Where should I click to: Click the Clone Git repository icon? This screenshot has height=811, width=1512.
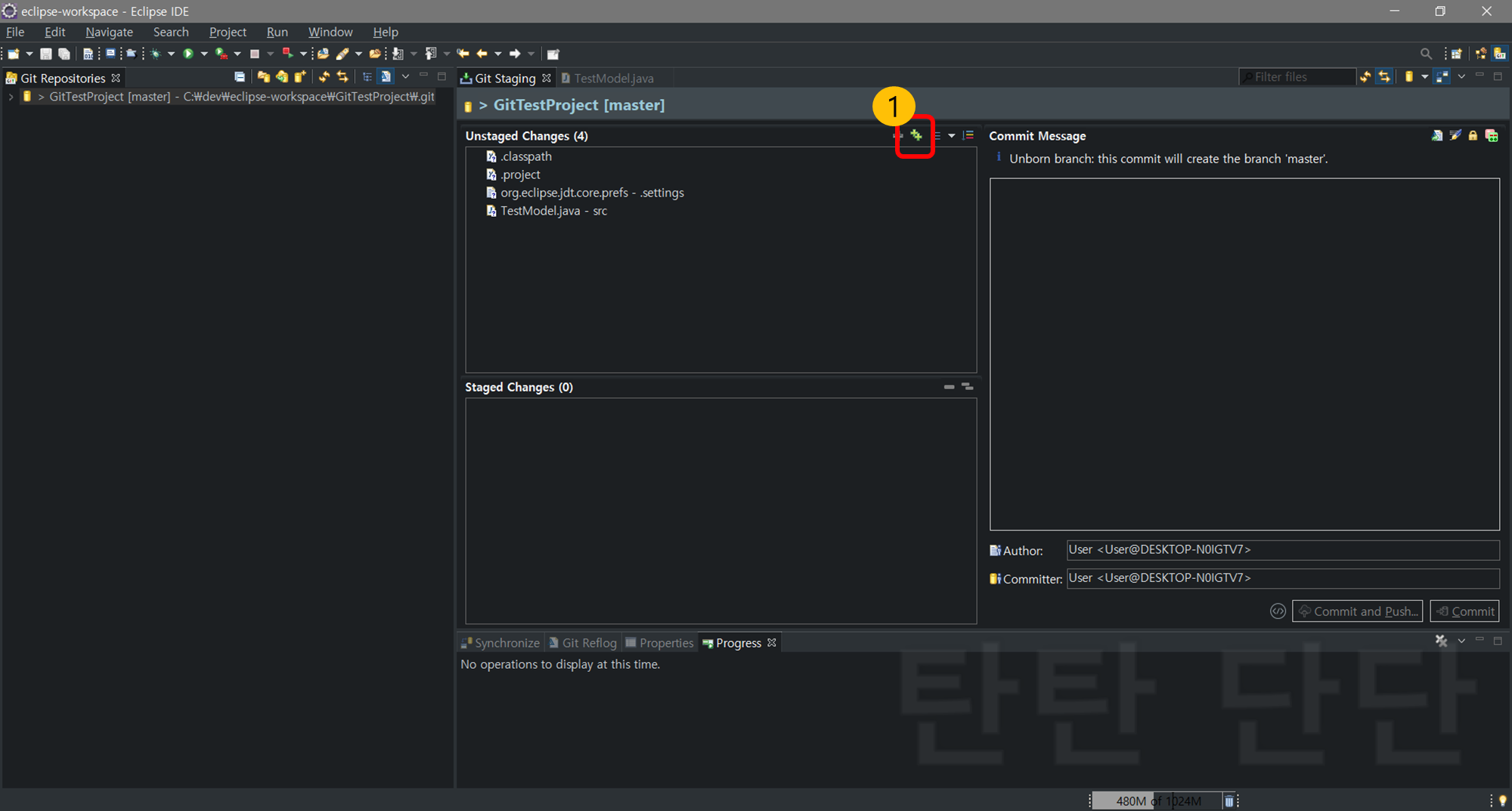[x=282, y=76]
